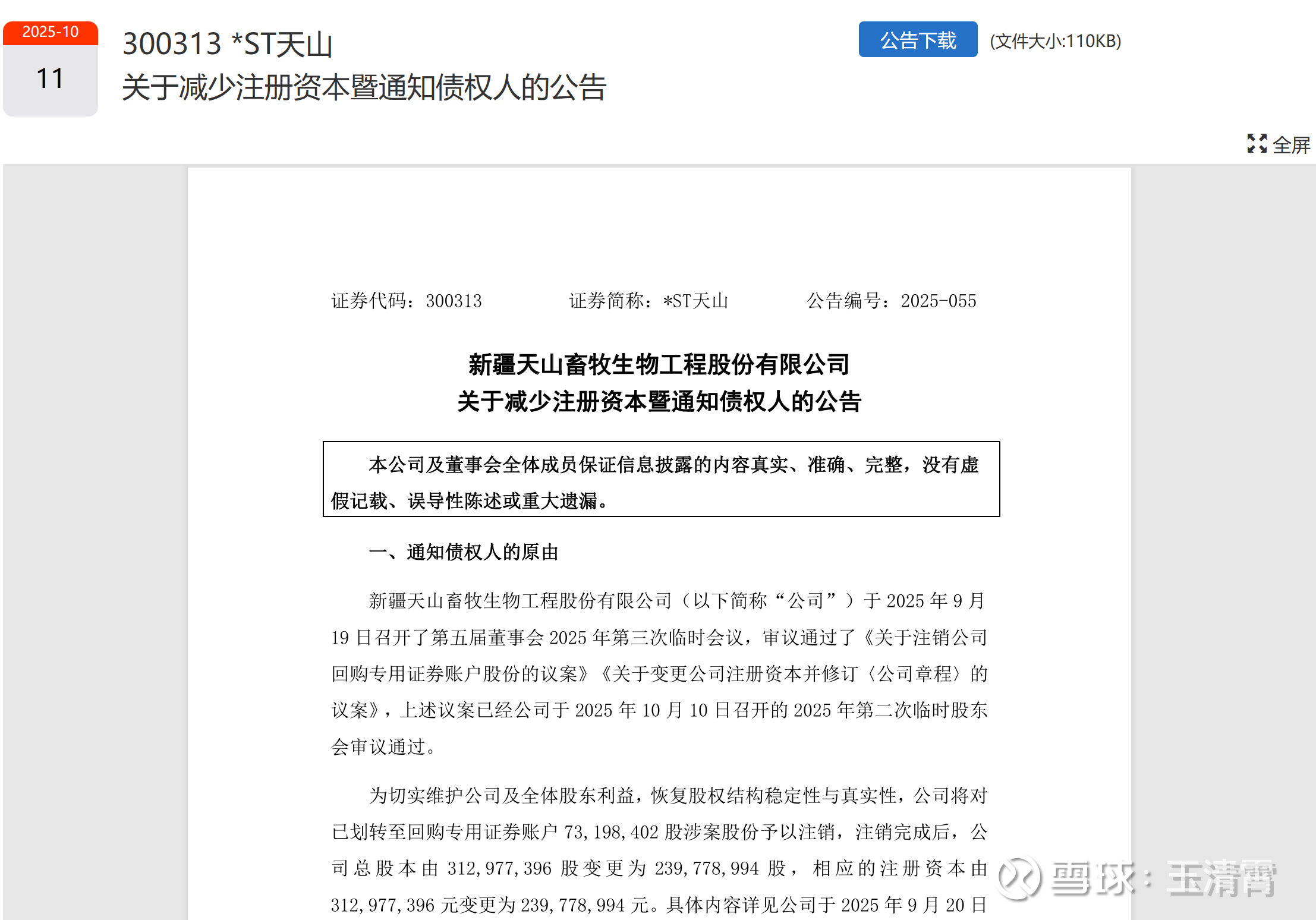This screenshot has height=920, width=1316.
Task: Click the announcement title 关于减少注册资本暨通知债权人的公告
Action: point(364,87)
